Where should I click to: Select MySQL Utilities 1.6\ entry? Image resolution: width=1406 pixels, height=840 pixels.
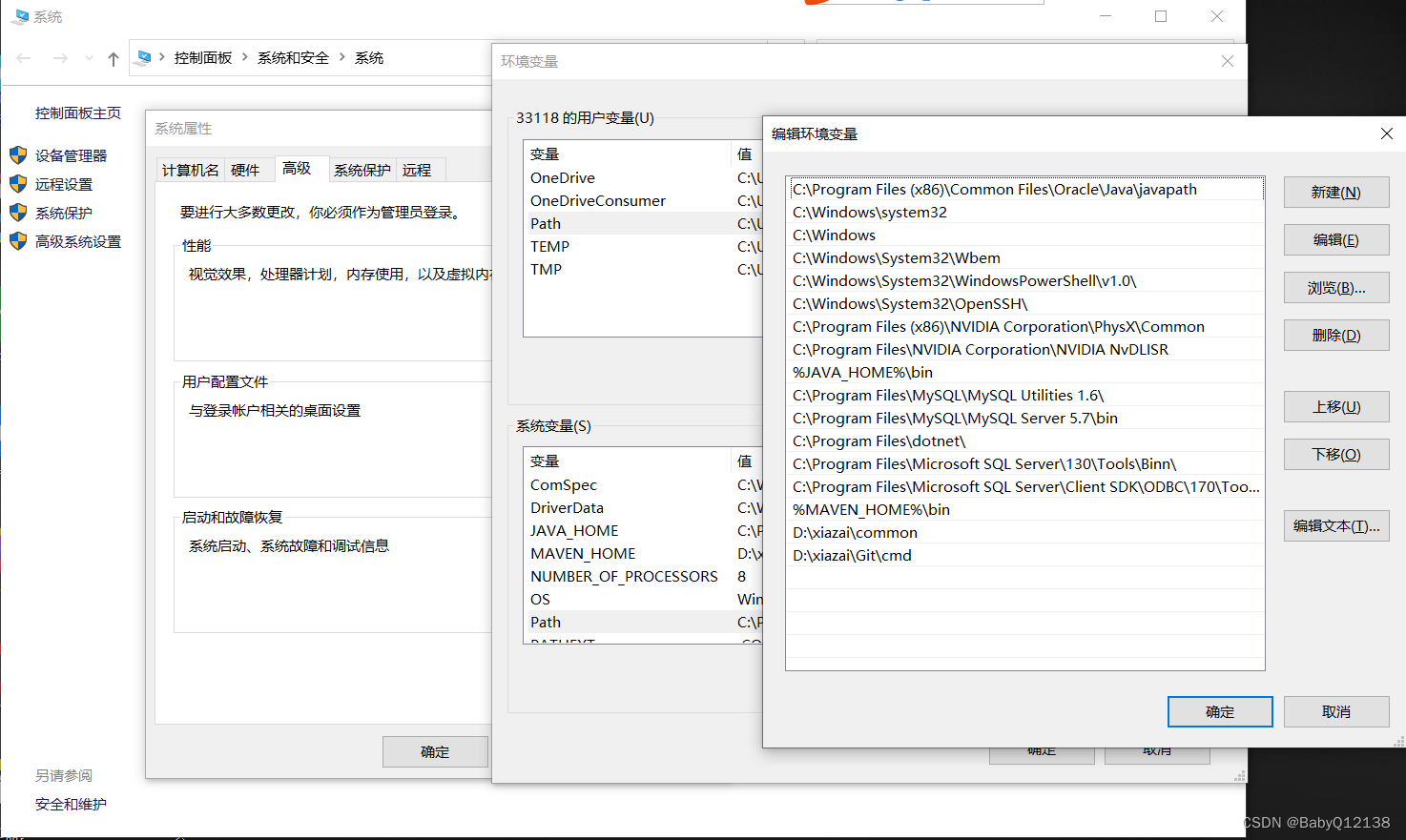pos(1025,395)
